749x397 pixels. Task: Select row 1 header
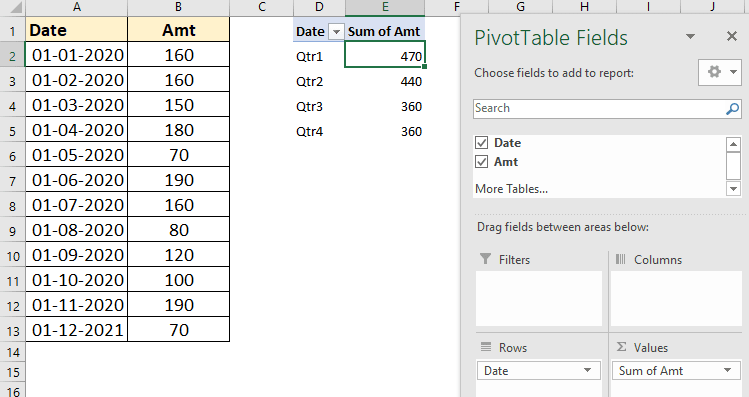pos(12,31)
